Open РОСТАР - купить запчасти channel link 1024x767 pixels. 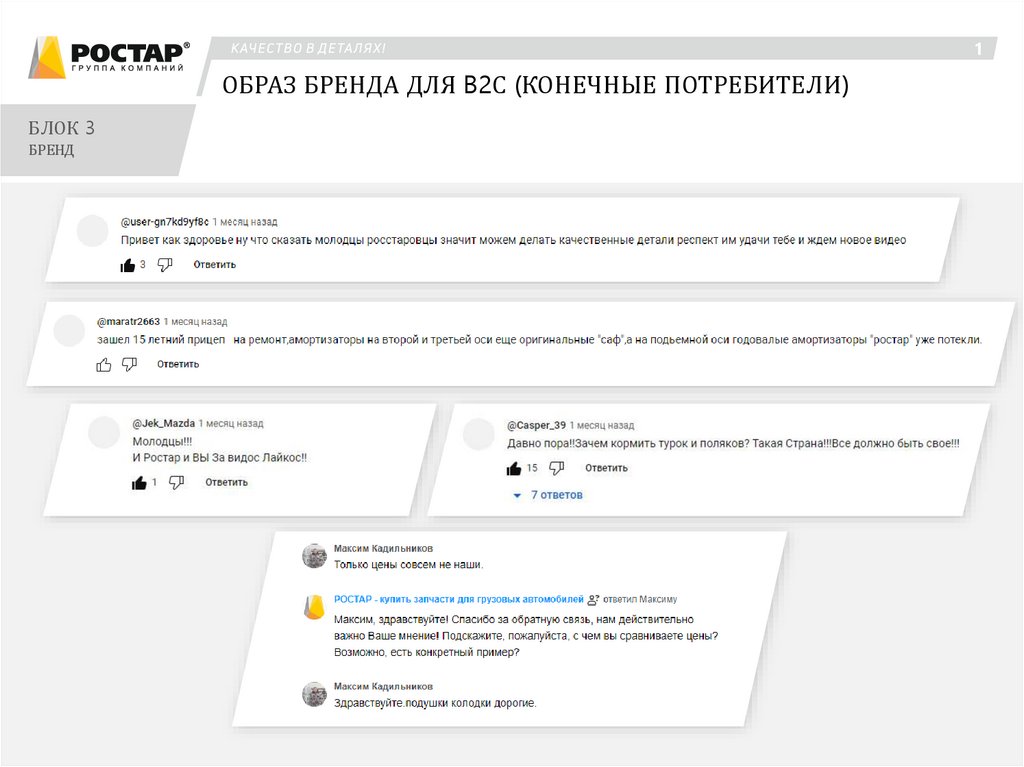coord(458,600)
